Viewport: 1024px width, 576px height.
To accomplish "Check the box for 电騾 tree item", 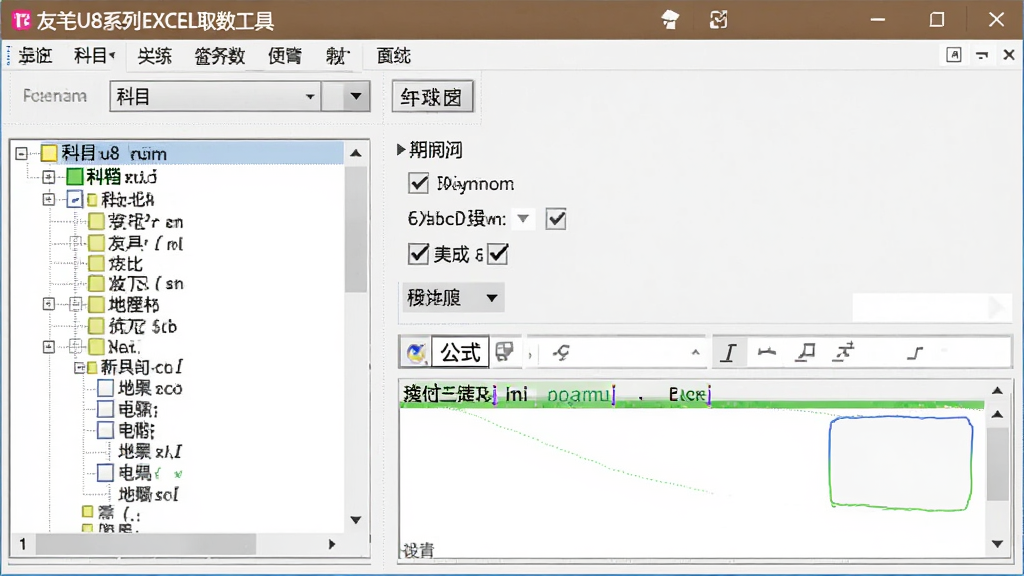I will coord(105,409).
